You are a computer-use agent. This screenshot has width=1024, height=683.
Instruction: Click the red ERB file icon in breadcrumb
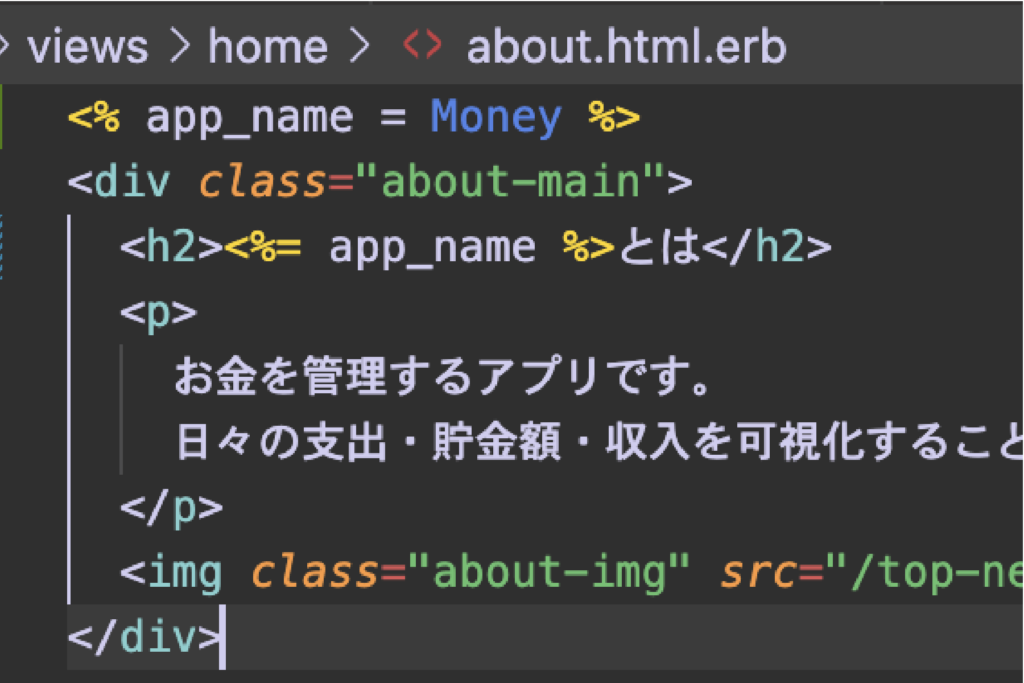pyautogui.click(x=421, y=46)
